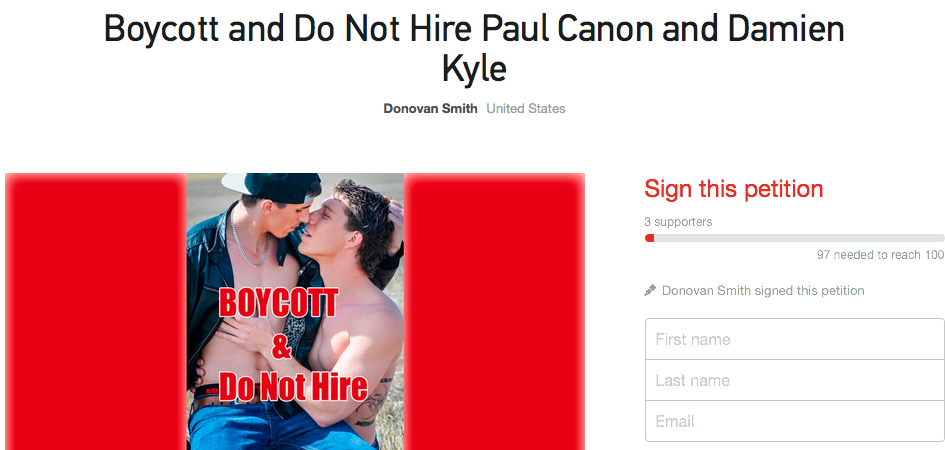The width and height of the screenshot is (945, 450).
Task: Click the red filled start of progress bar
Action: (650, 238)
